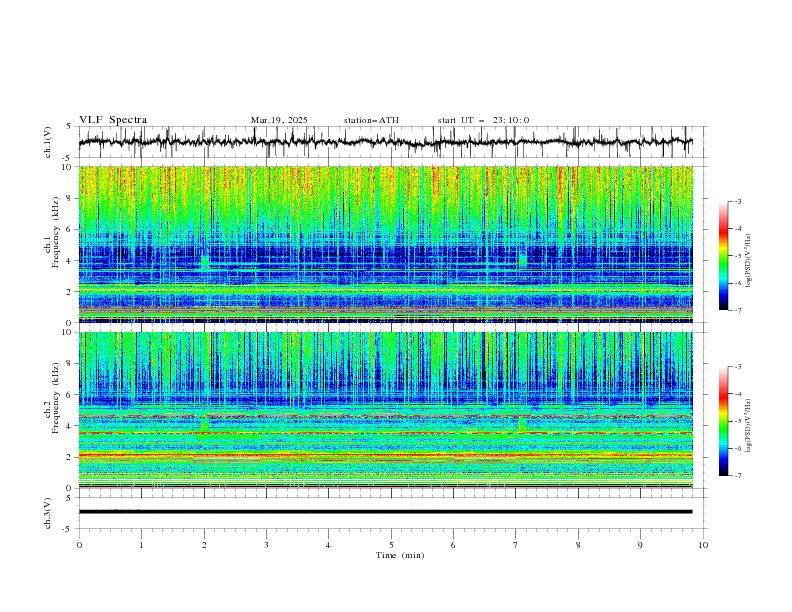792x612 pixels.
Task: Click the ch.2 spectrogram panel
Action: coord(386,410)
